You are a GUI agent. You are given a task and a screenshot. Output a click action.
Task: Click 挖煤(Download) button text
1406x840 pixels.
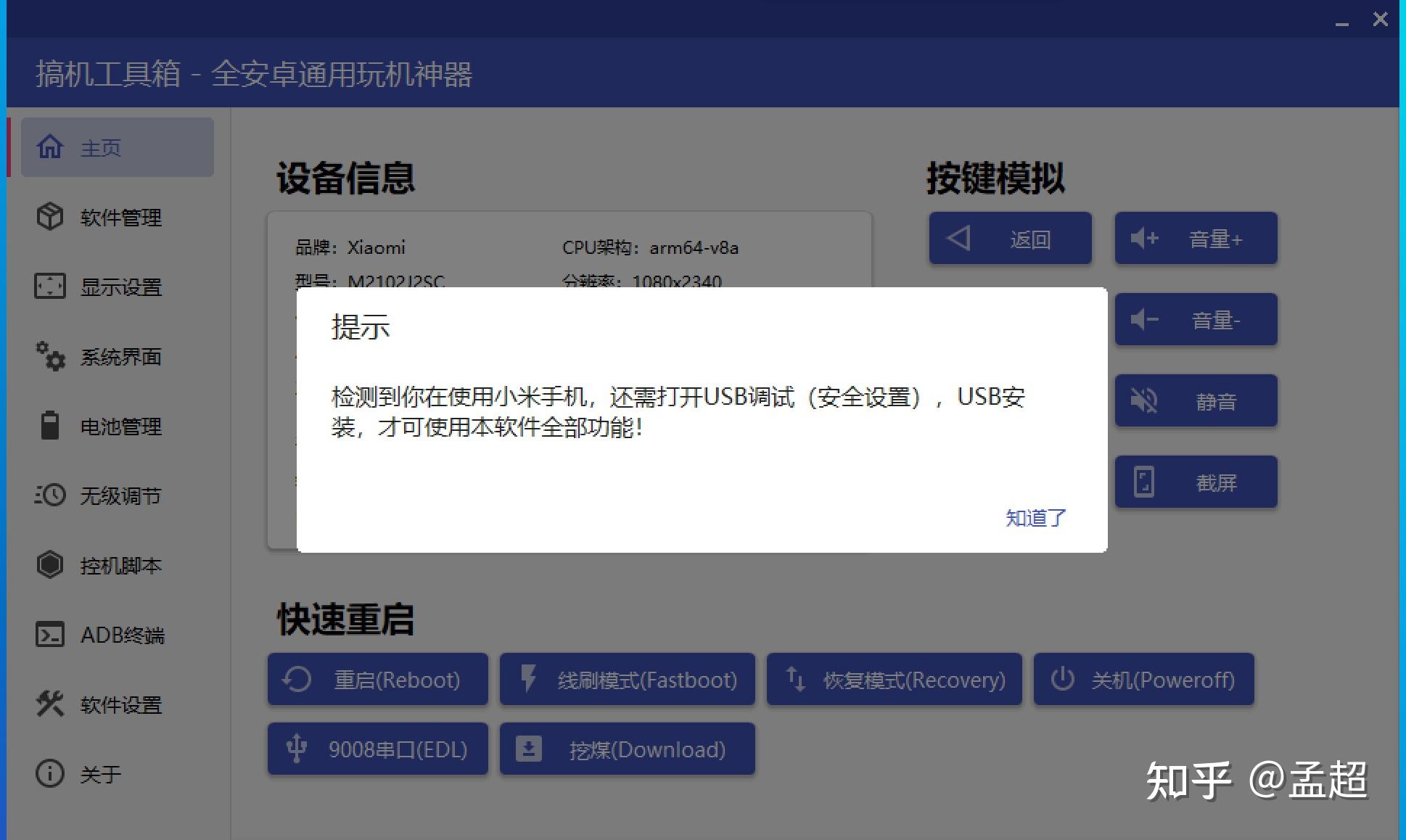647,749
